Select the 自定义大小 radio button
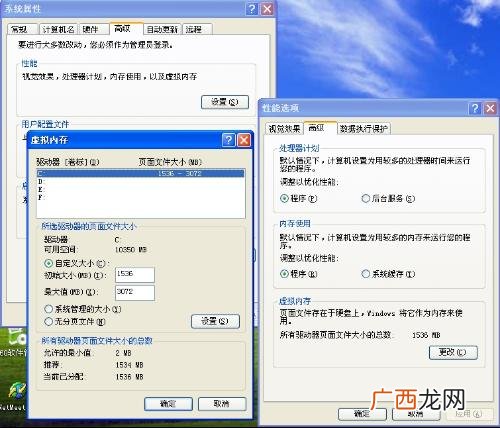The image size is (500, 428). click(49, 263)
